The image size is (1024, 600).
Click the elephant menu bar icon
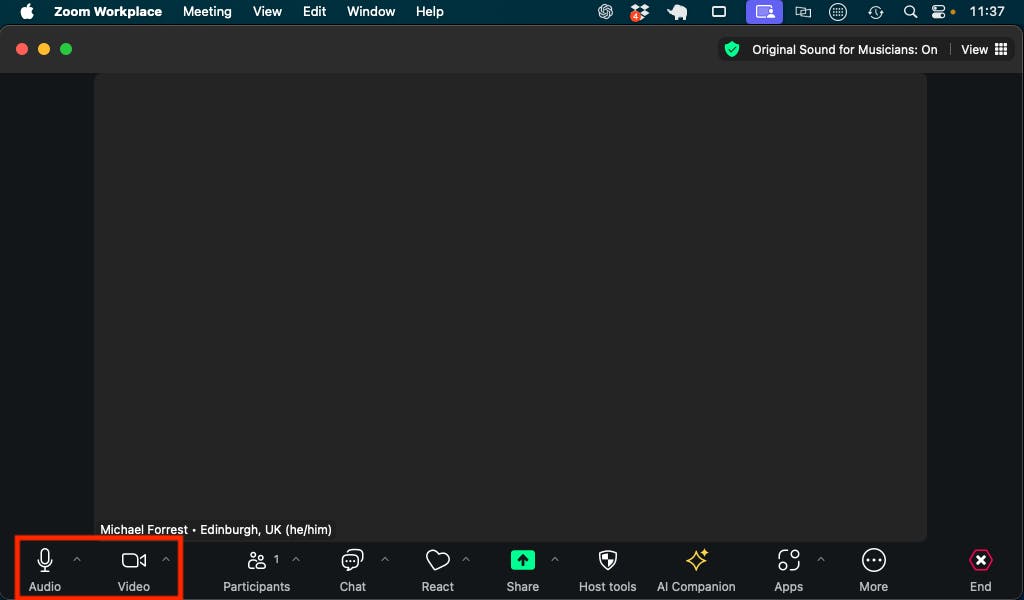pos(677,12)
